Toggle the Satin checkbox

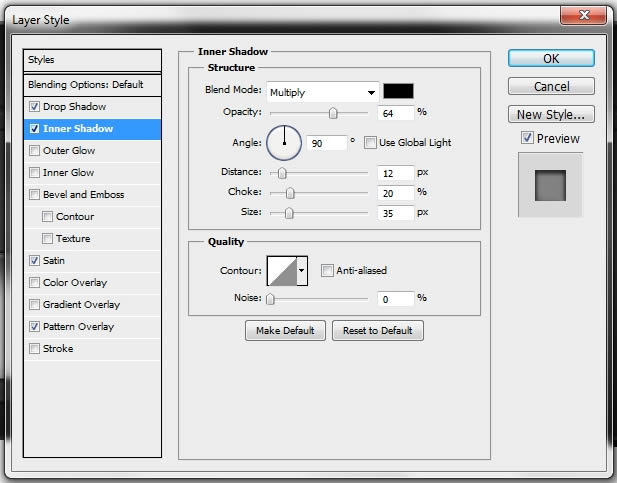tap(35, 261)
